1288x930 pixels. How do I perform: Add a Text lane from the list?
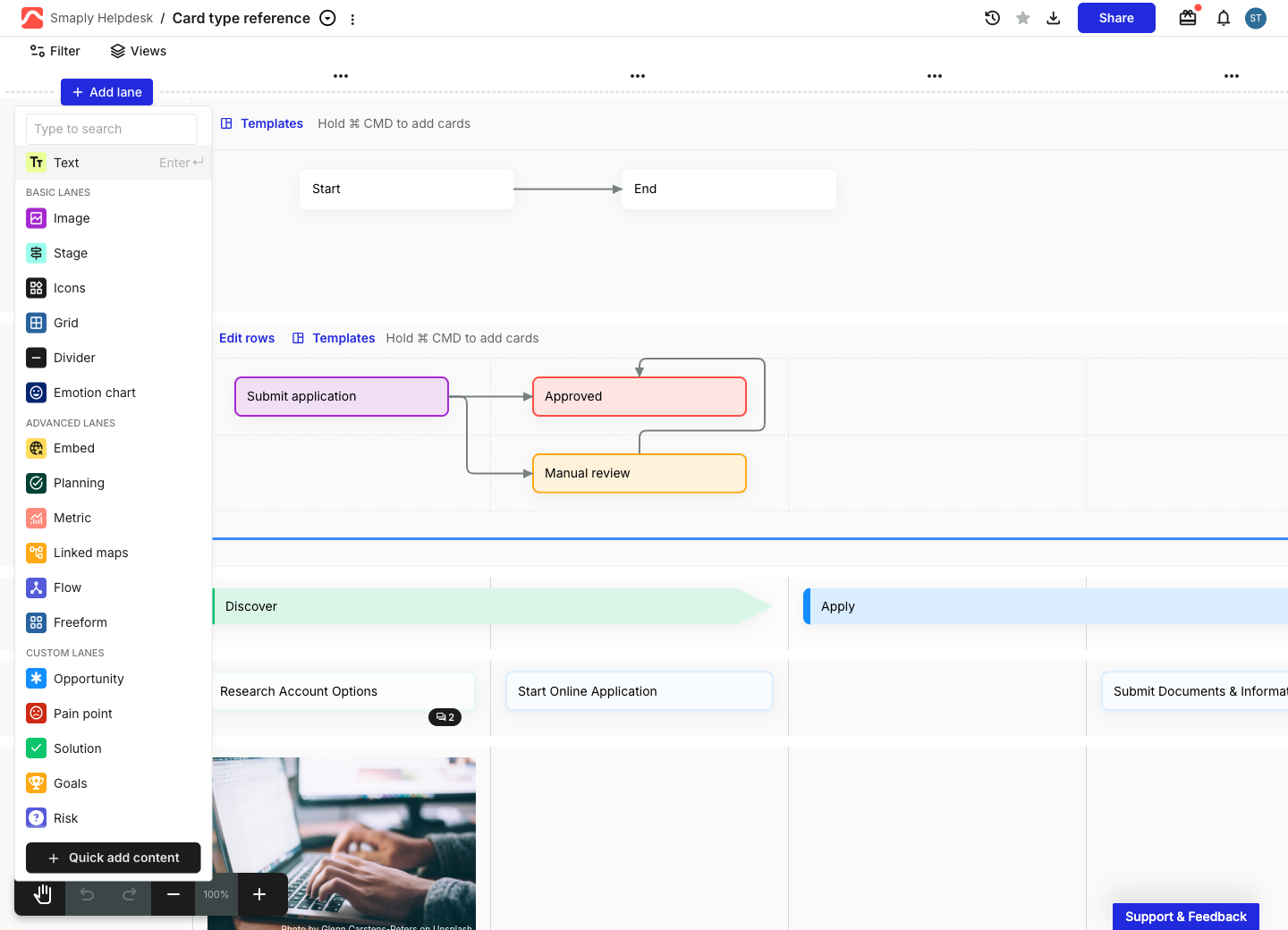pyautogui.click(x=114, y=163)
